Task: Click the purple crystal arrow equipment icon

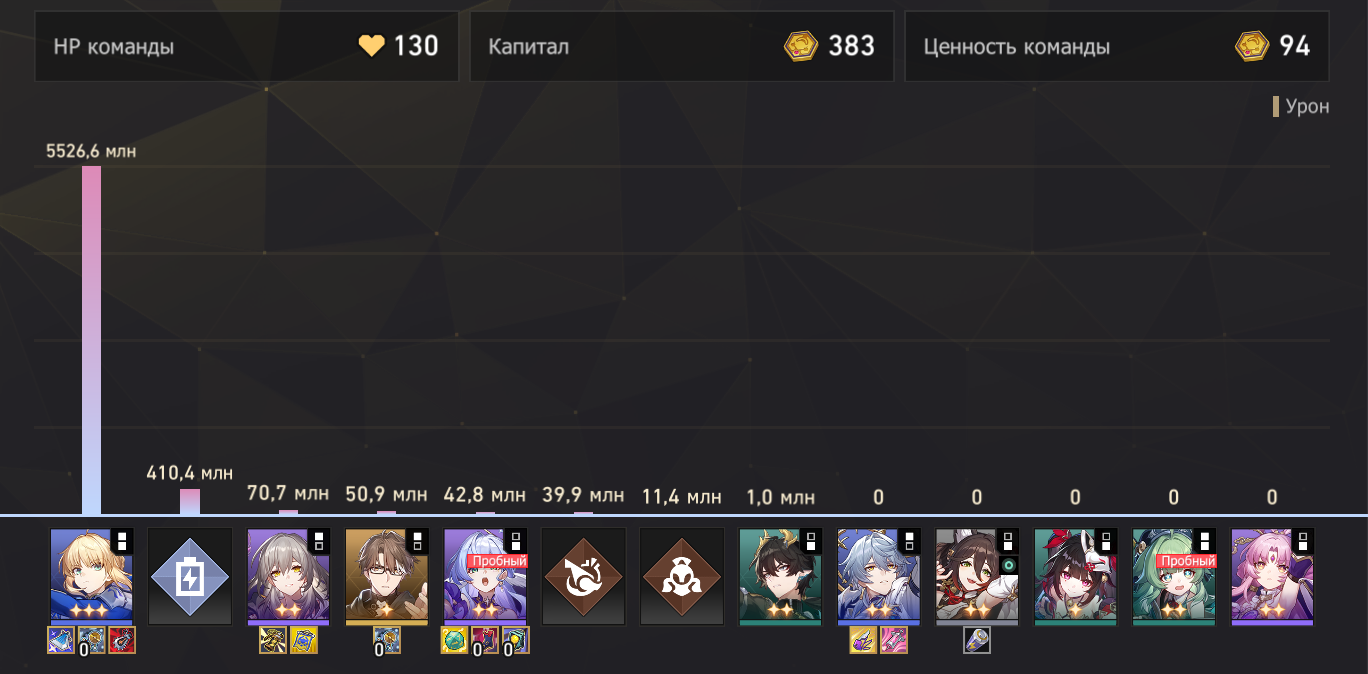Action: click(x=863, y=640)
